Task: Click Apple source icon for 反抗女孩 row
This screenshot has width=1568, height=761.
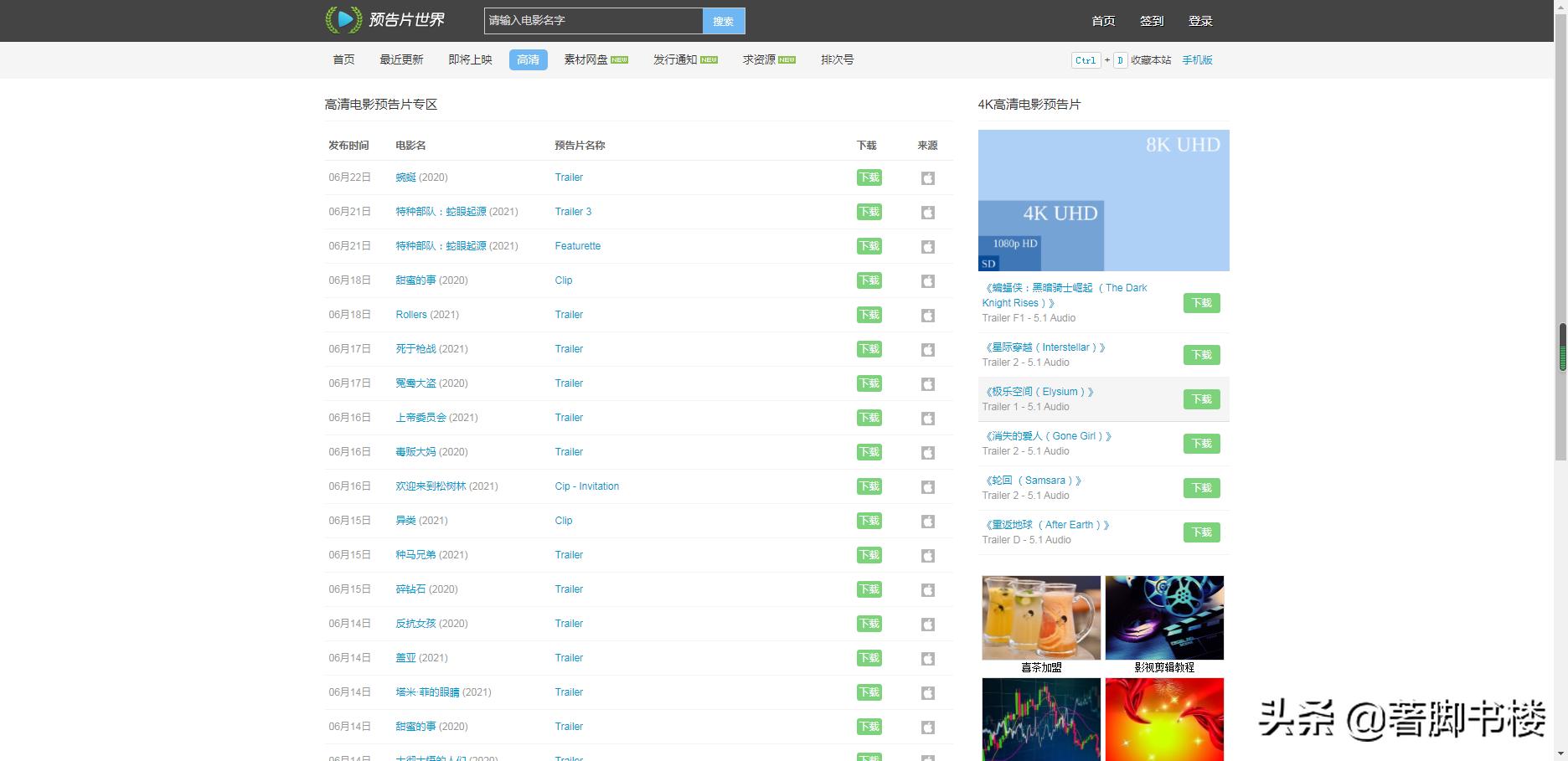Action: pyautogui.click(x=928, y=625)
